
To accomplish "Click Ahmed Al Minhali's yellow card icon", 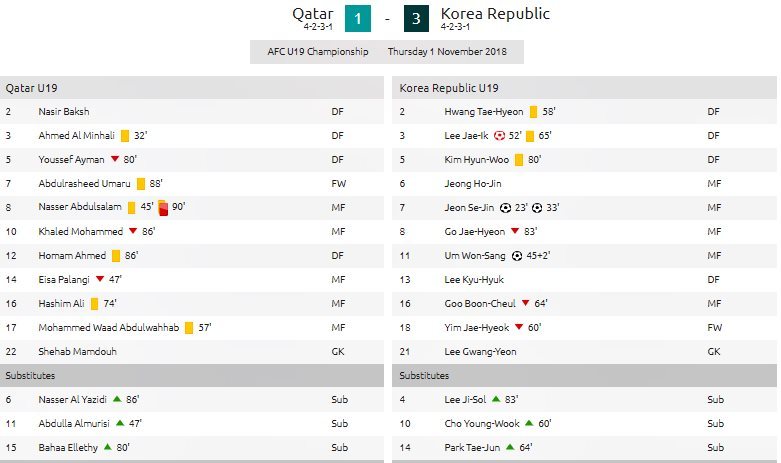I will (x=125, y=135).
